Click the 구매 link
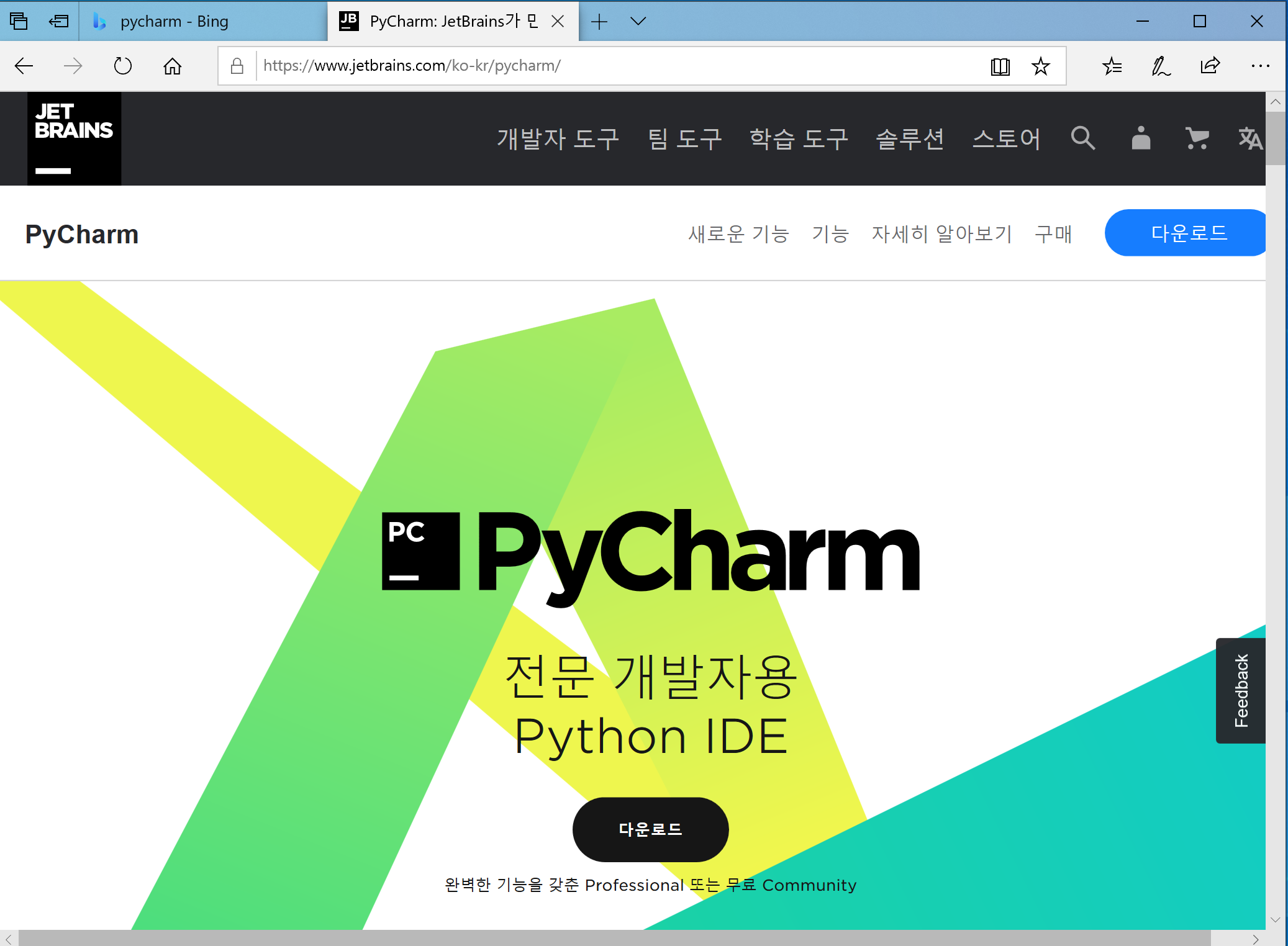1288x946 pixels. [1053, 233]
